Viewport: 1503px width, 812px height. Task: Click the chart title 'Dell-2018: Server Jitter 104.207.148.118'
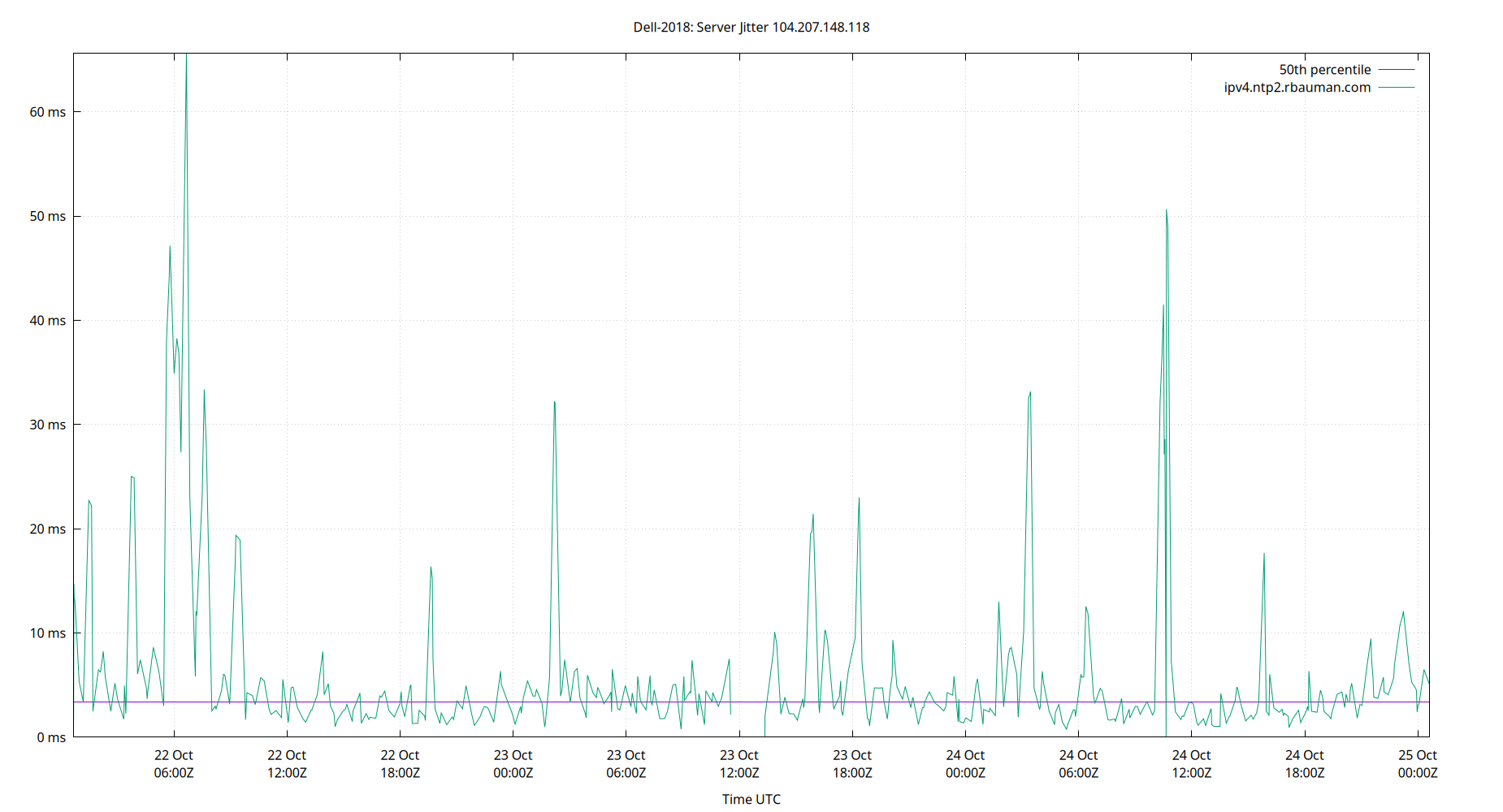[x=751, y=27]
